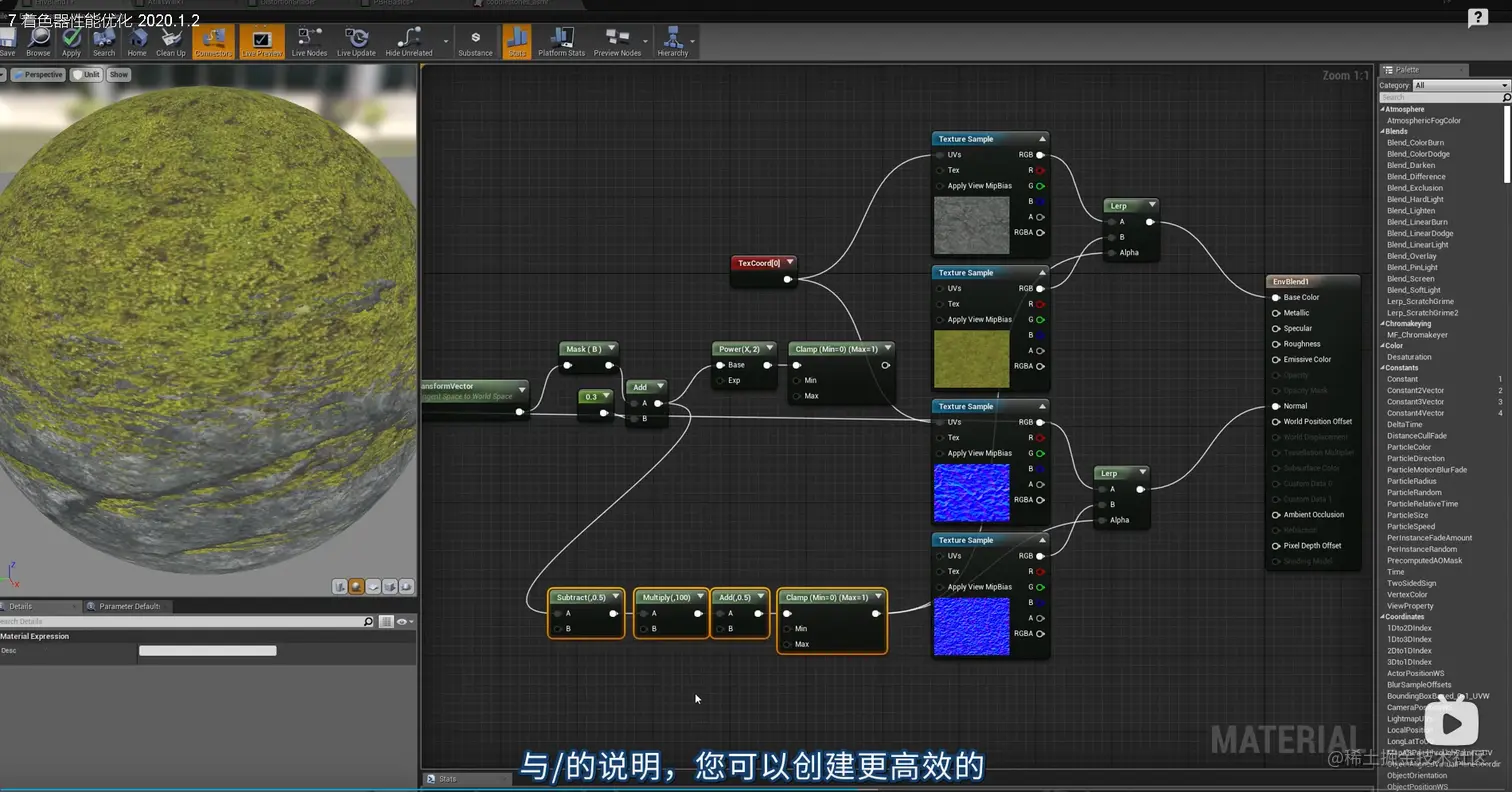The image size is (1512, 792).
Task: Select the sphere preview mesh button
Action: point(356,587)
